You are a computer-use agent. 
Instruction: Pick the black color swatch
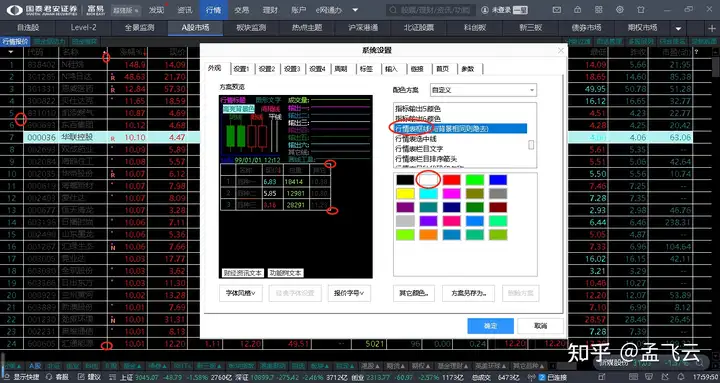405,180
